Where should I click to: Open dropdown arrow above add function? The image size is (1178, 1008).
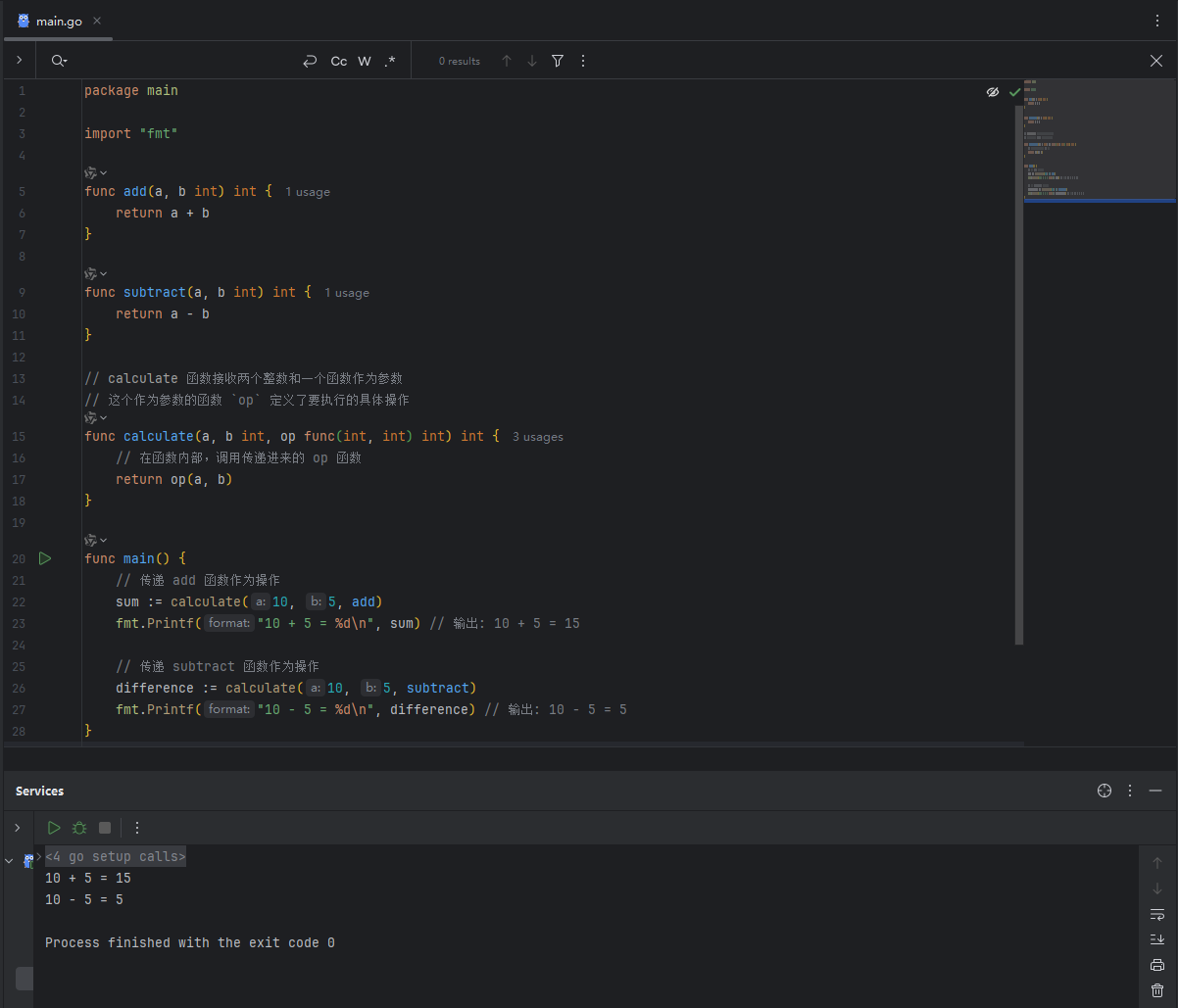pos(104,173)
